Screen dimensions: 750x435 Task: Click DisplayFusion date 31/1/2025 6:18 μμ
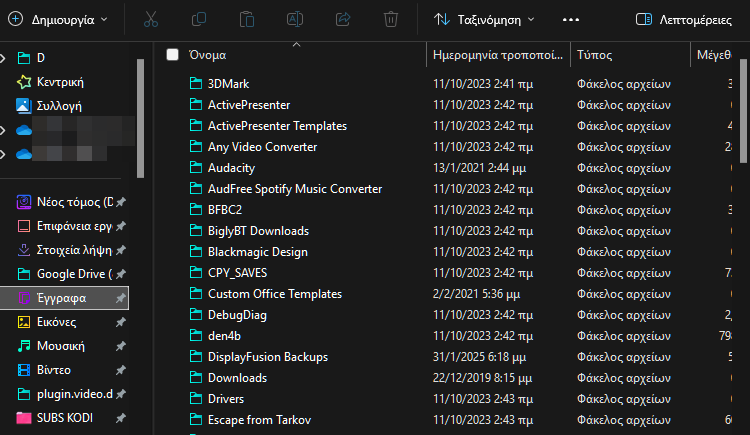tap(479, 357)
